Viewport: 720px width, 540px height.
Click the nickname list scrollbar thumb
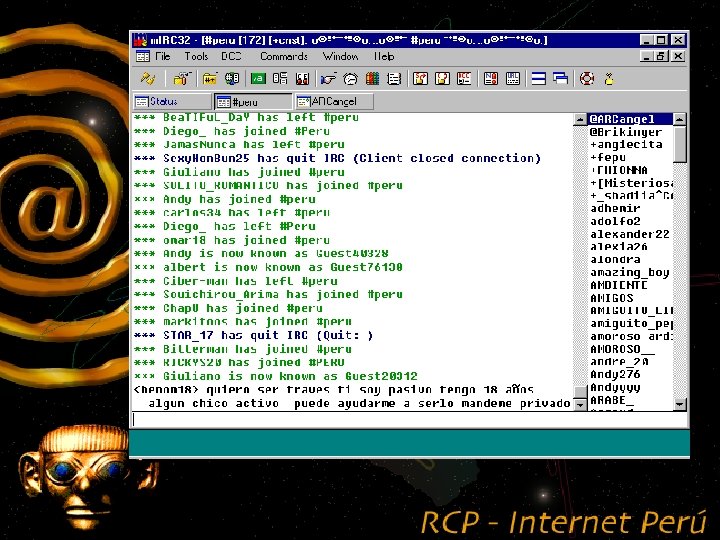pyautogui.click(x=680, y=144)
